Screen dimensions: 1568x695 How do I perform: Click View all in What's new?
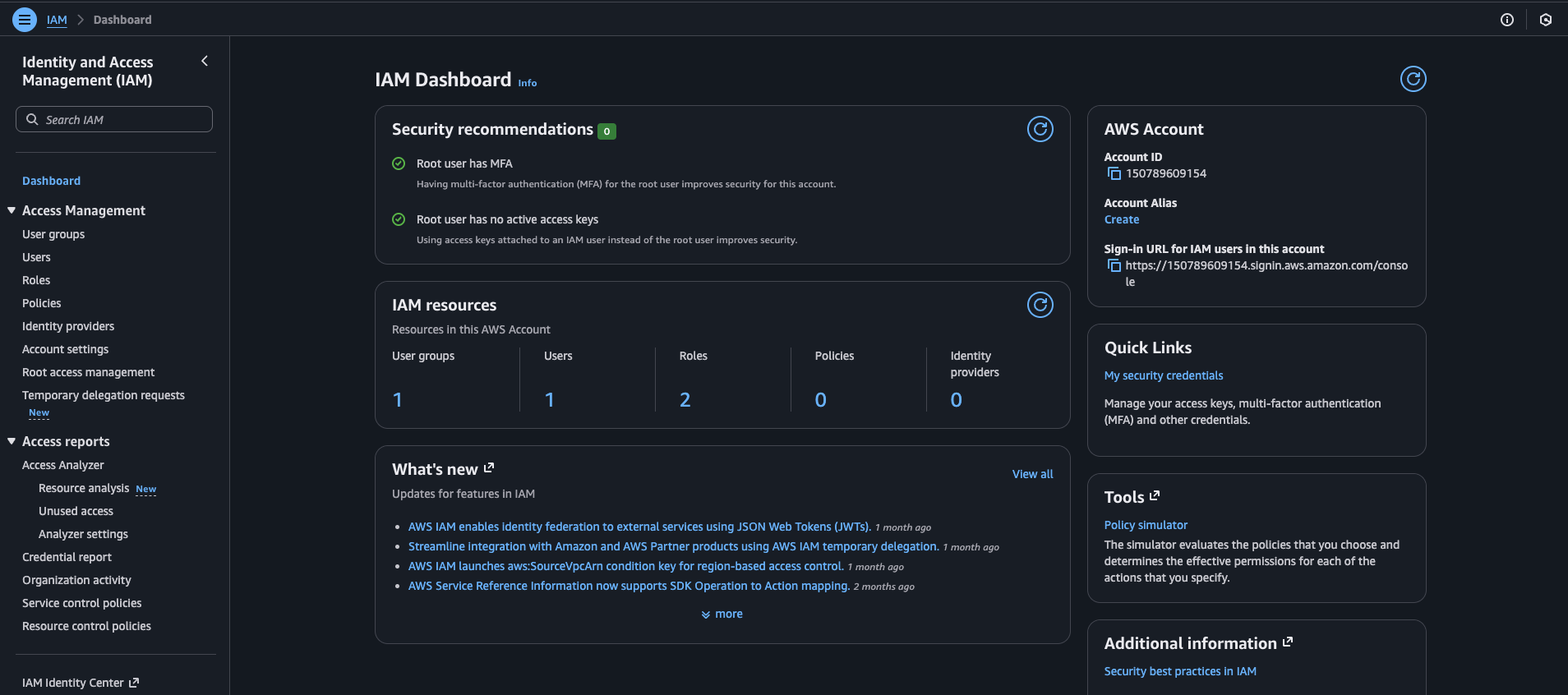(x=1032, y=474)
